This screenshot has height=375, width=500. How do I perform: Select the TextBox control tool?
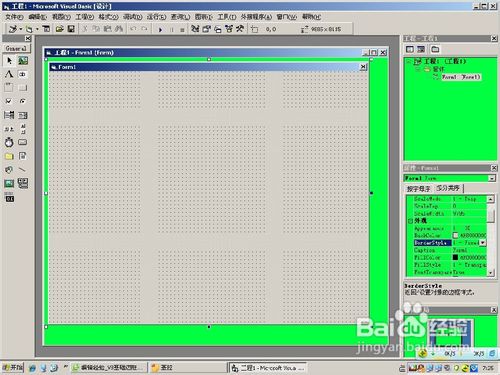[x=23, y=74]
